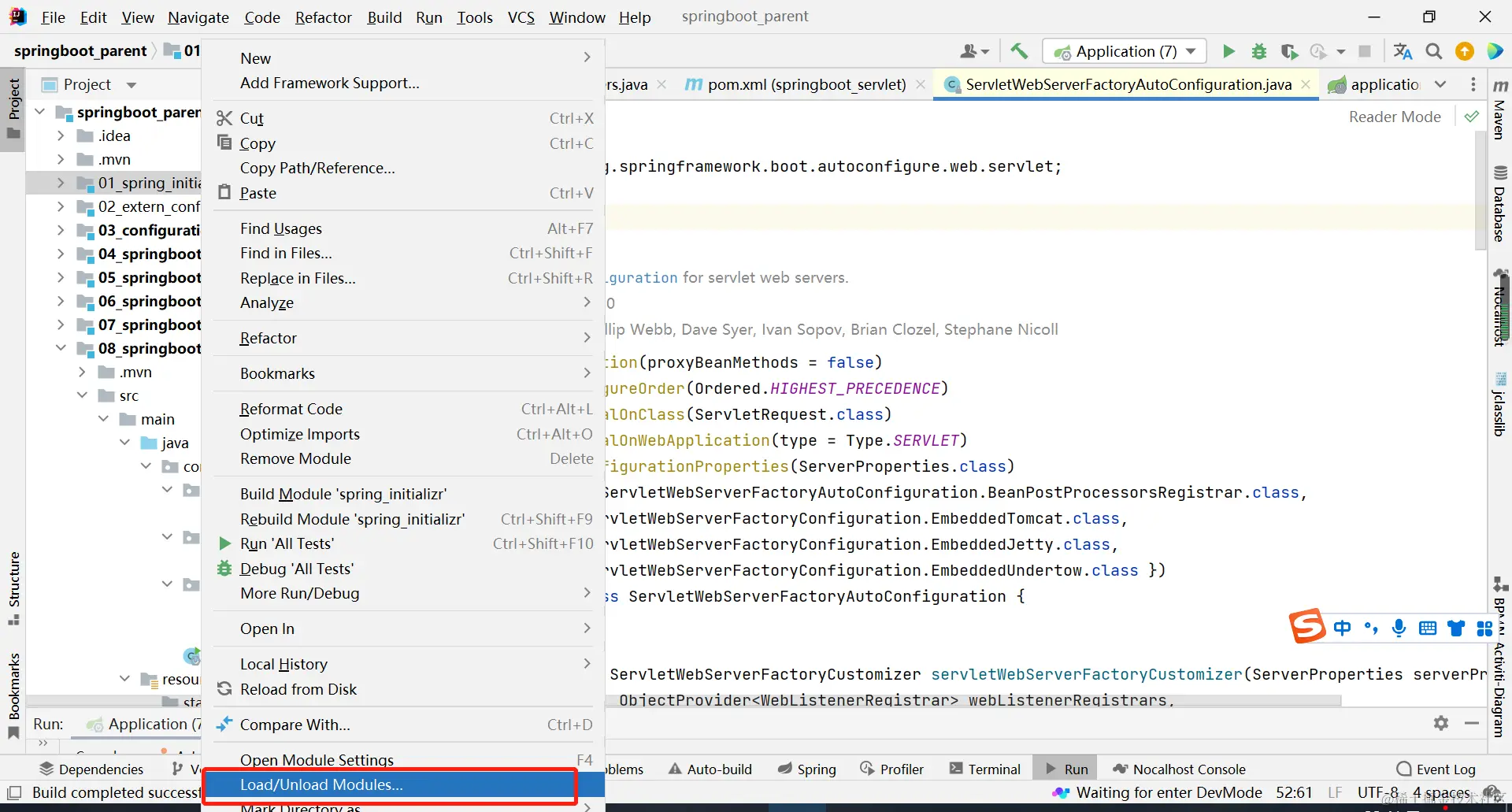Select Load/Unload Modules... menu entry
Image resolution: width=1512 pixels, height=812 pixels.
[403, 784]
